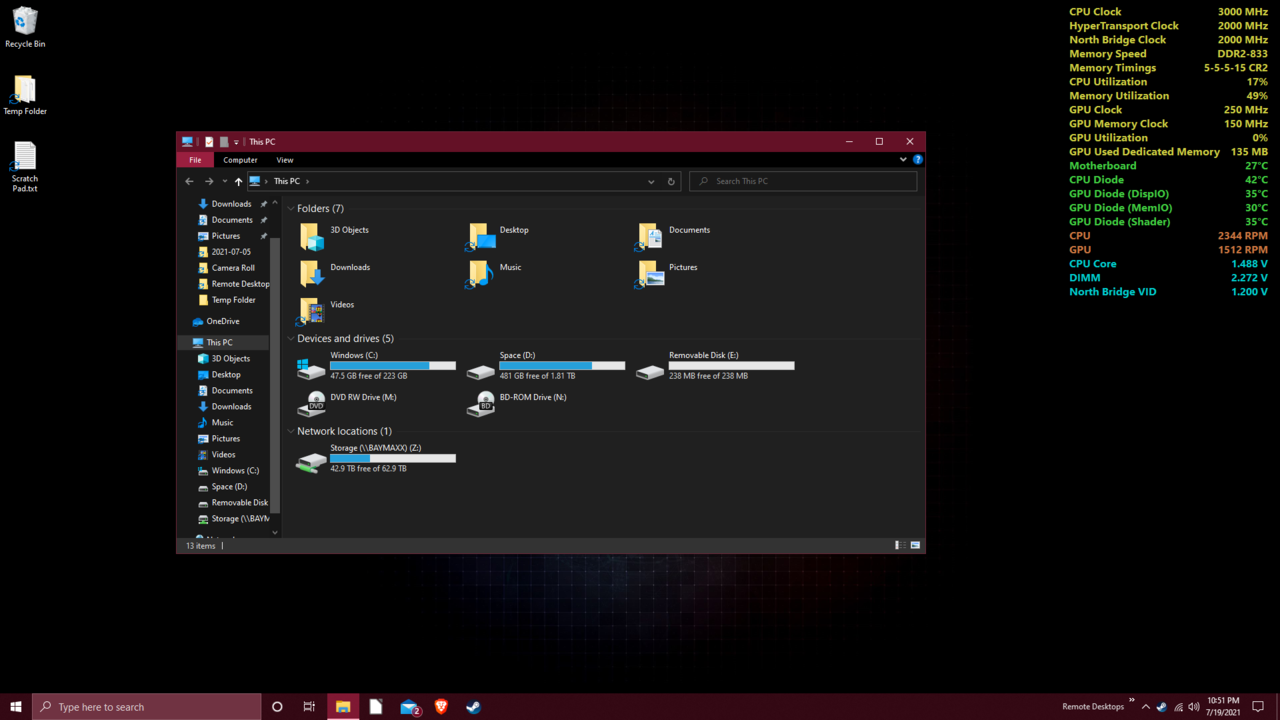Select OneDrive in the navigation pane
Screen dimensions: 1280x720
point(222,322)
